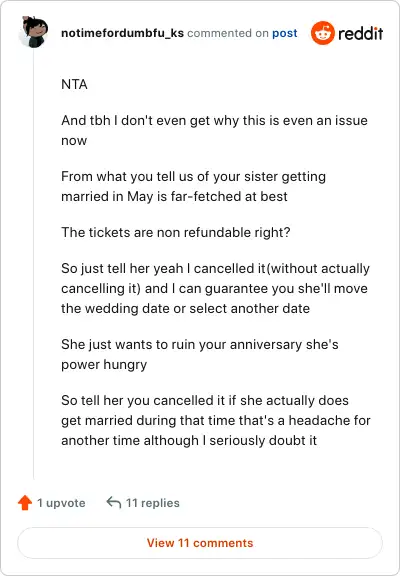Click the NTA verdict text
The height and width of the screenshot is (576, 400).
pos(74,84)
